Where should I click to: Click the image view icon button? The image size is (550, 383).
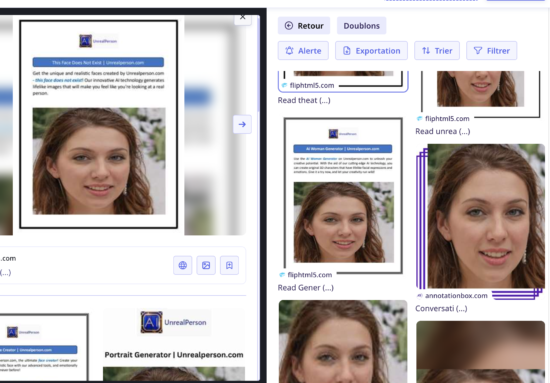[206, 265]
